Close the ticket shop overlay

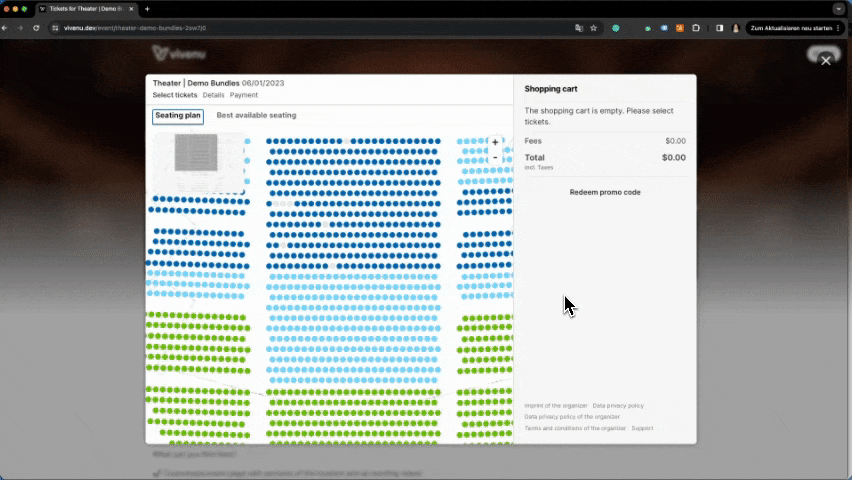click(825, 61)
